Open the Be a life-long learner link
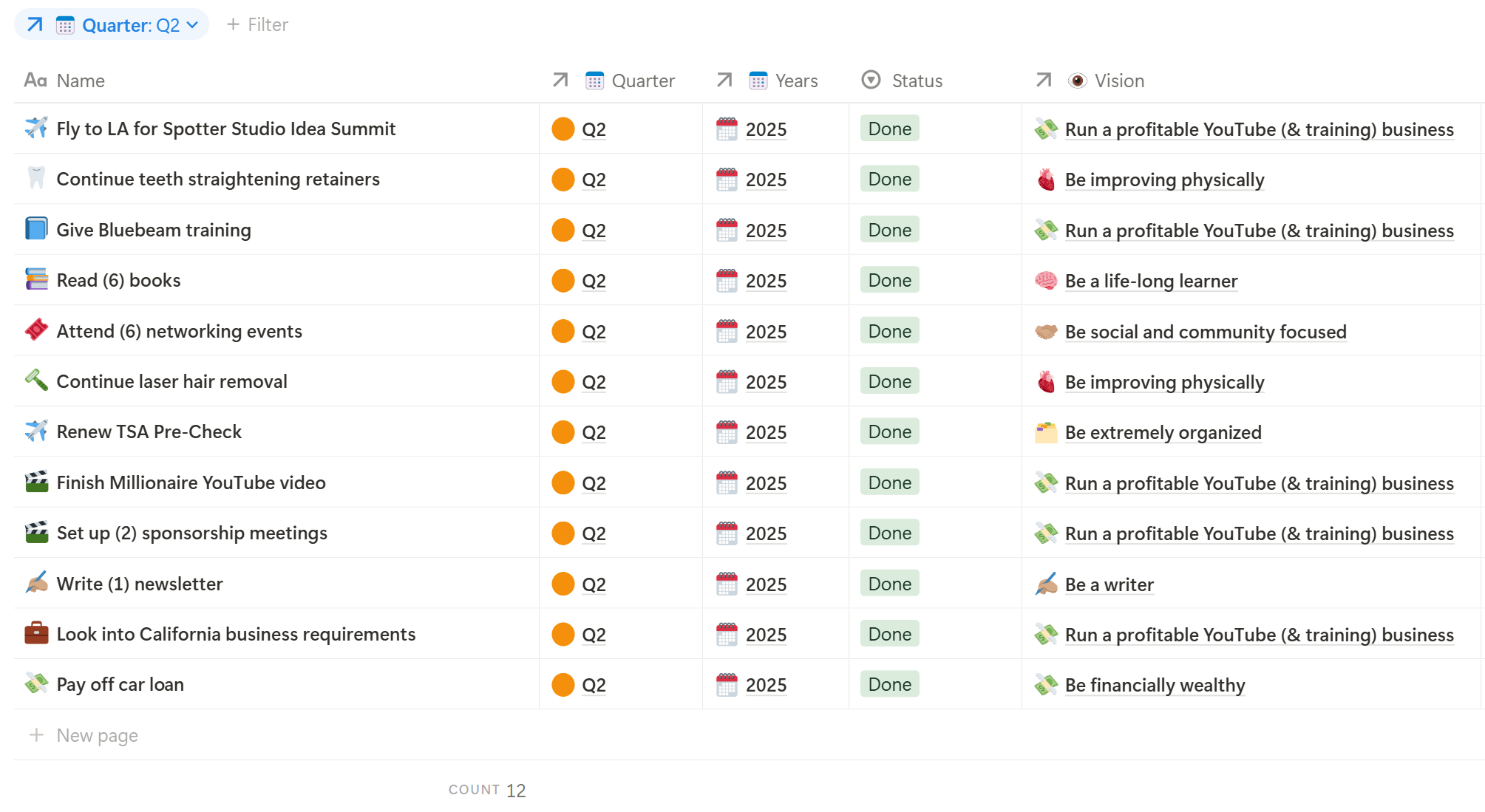Image resolution: width=1485 pixels, height=812 pixels. coord(1150,281)
